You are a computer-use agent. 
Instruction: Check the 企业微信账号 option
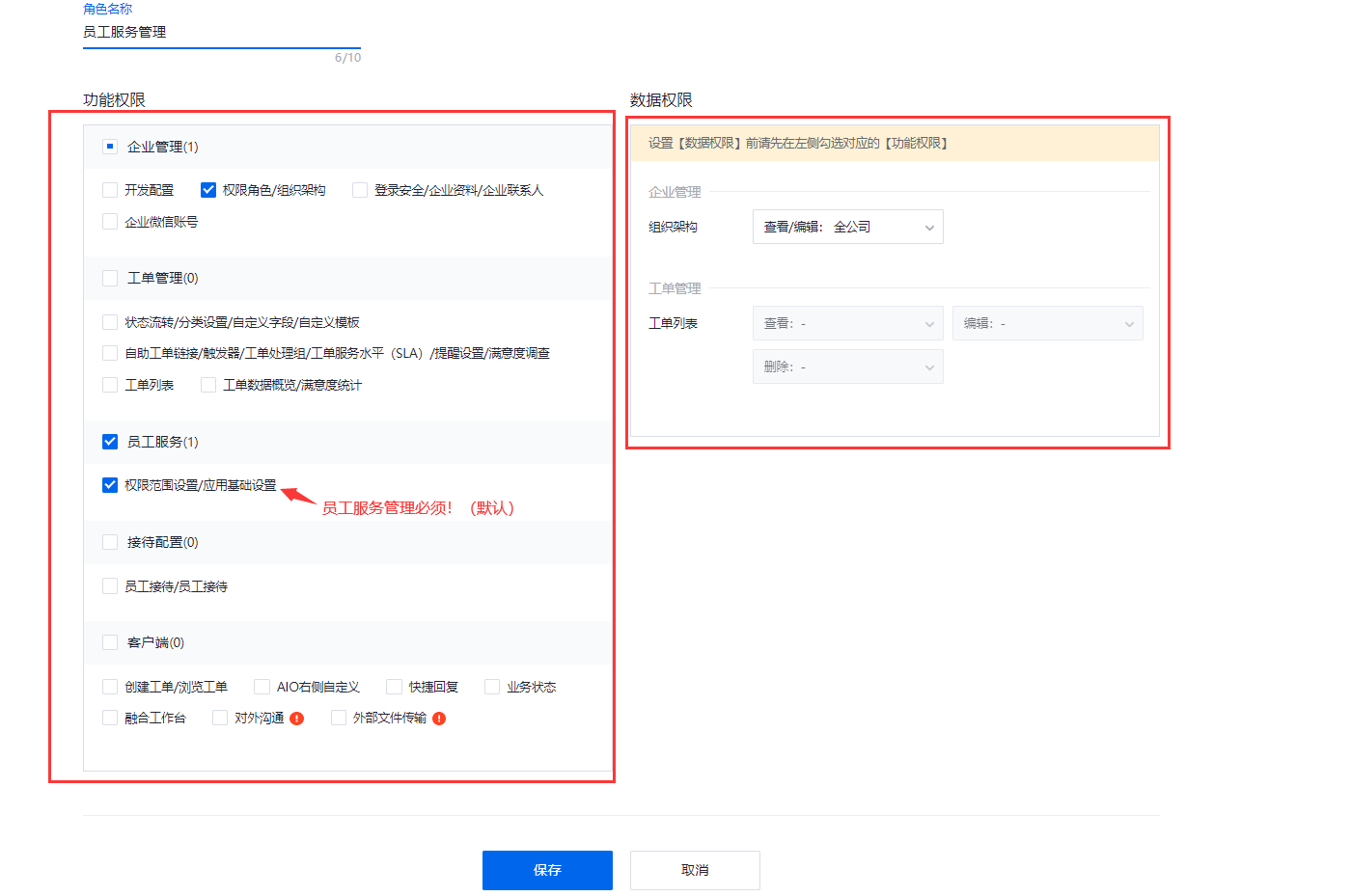110,222
